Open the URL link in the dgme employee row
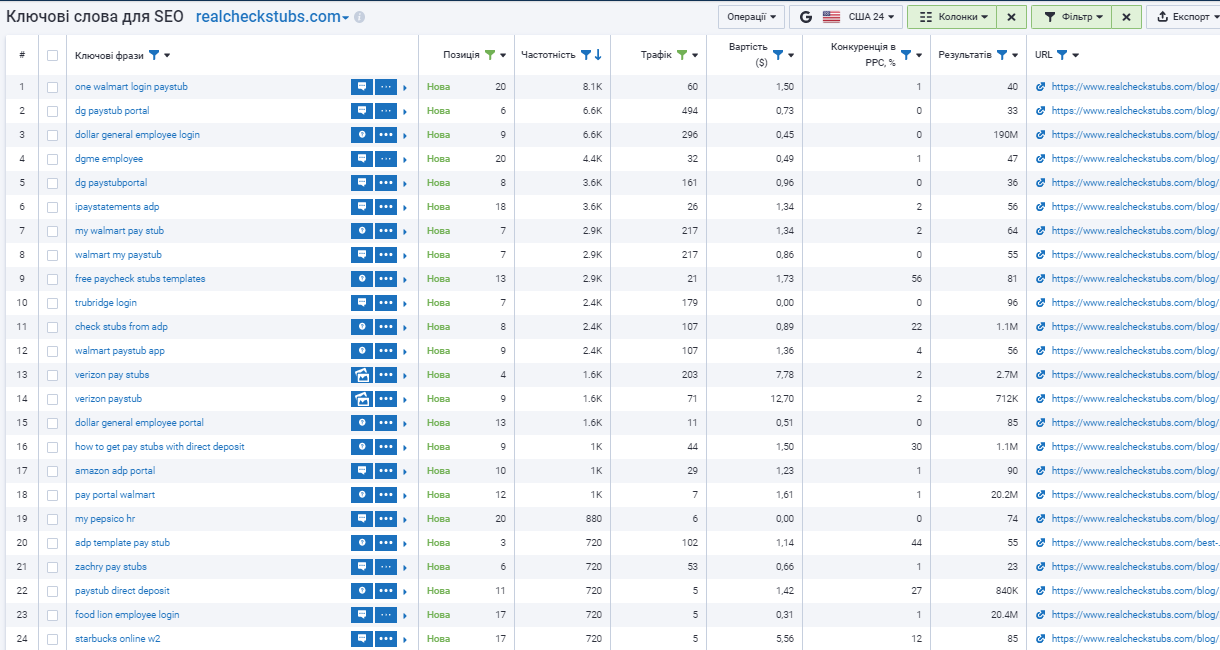Image resolution: width=1220 pixels, height=650 pixels. [x=1135, y=159]
